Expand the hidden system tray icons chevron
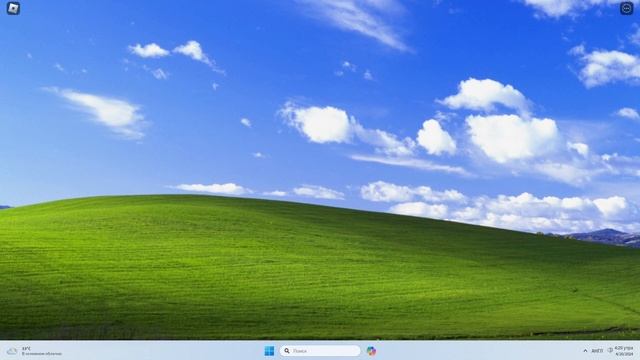The image size is (640, 360). pyautogui.click(x=585, y=351)
